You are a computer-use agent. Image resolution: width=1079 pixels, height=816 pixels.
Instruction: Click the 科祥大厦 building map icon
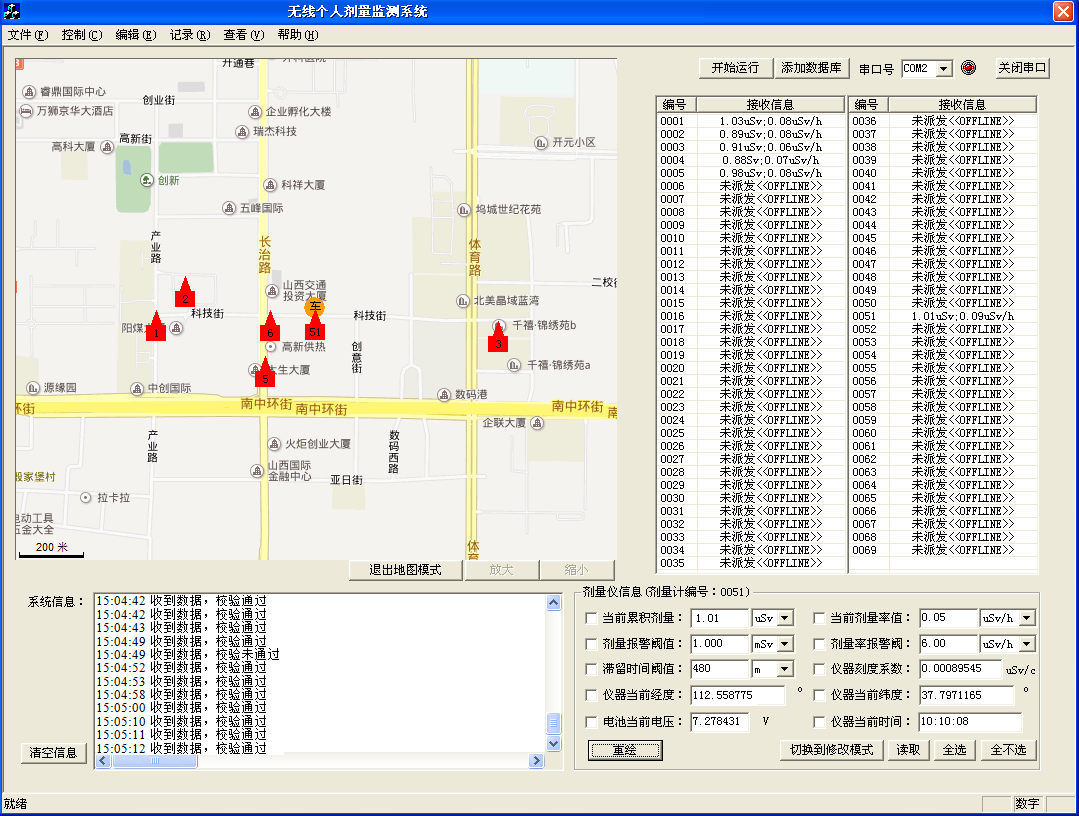270,184
